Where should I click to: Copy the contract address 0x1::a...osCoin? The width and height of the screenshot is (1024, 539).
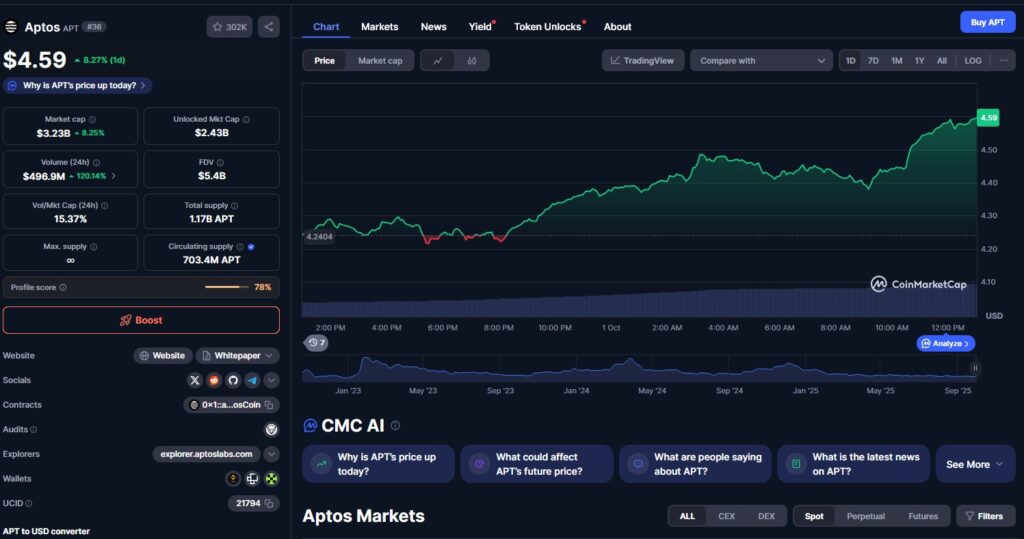(x=268, y=405)
